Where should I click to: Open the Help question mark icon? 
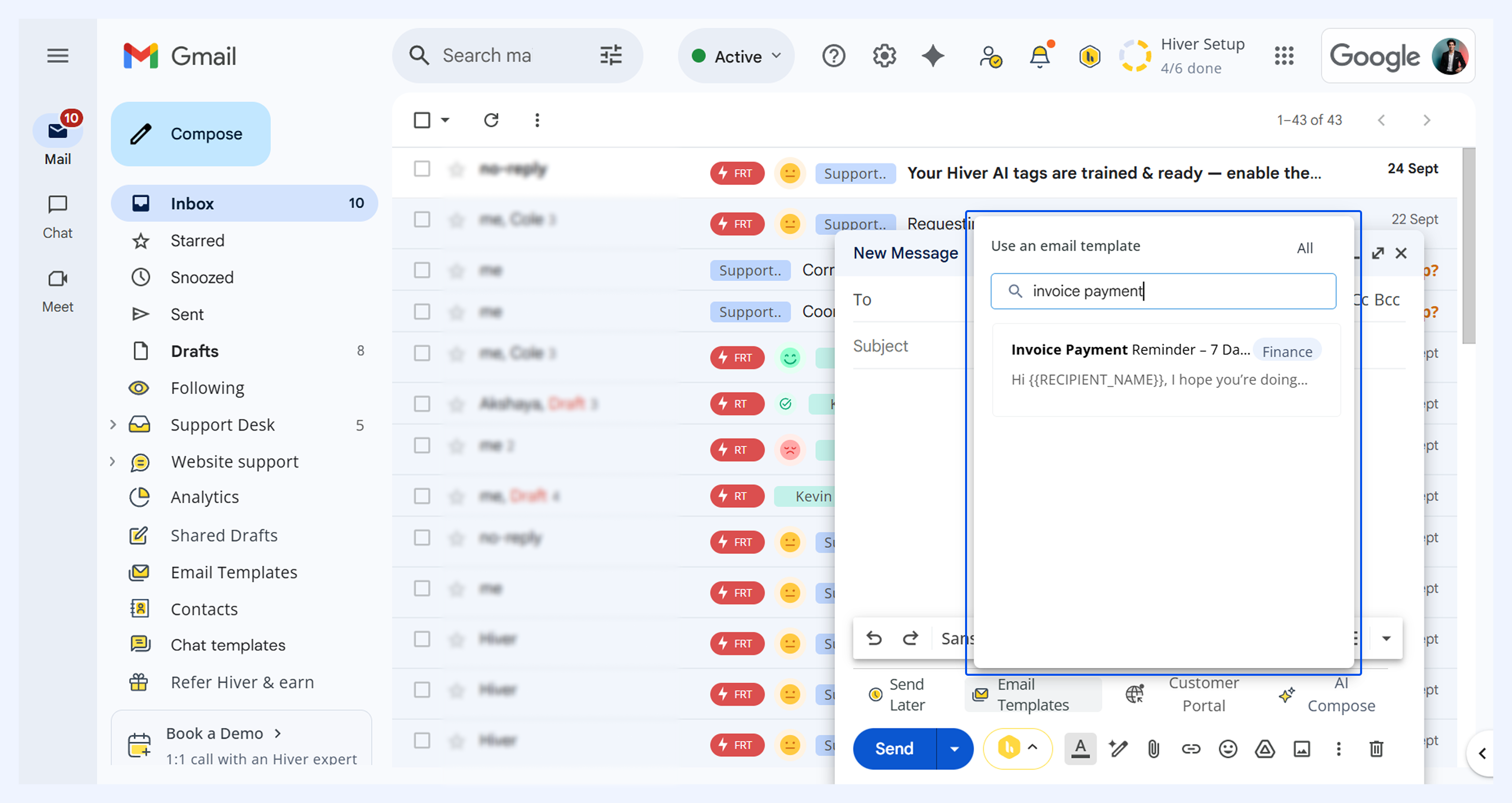[x=833, y=56]
